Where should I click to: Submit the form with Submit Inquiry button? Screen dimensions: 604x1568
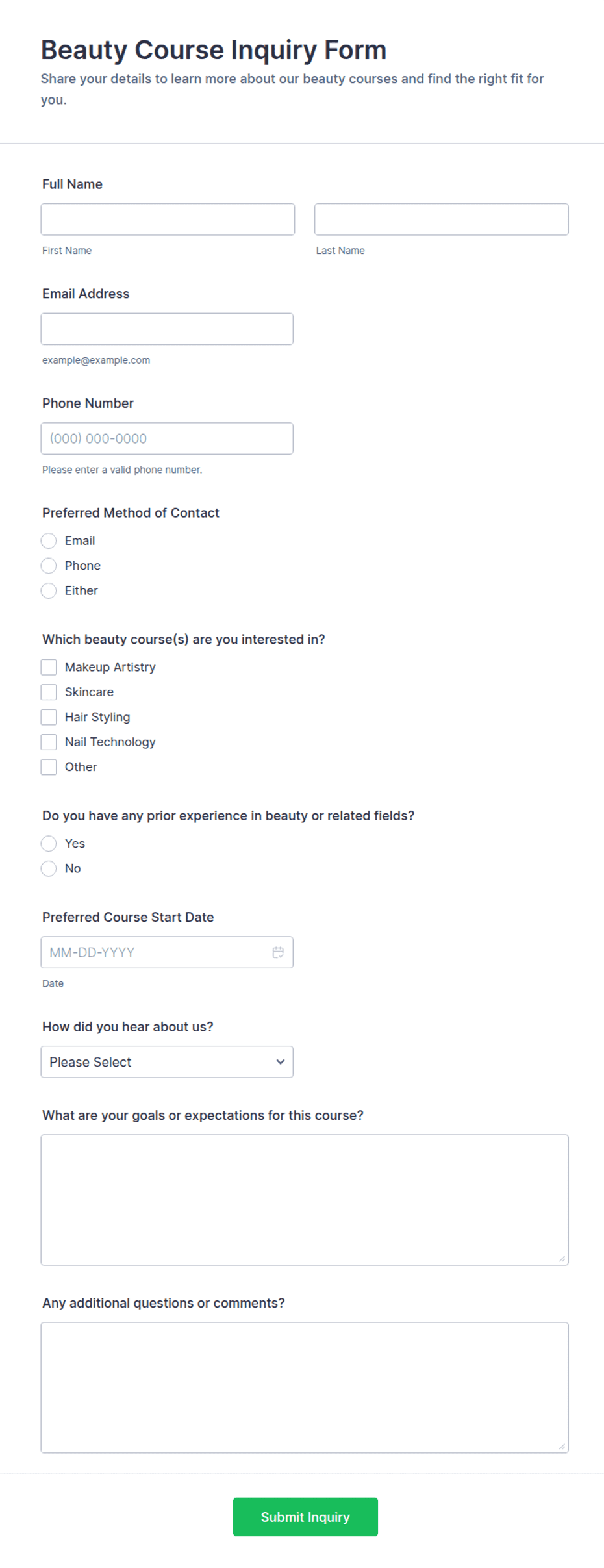pyautogui.click(x=305, y=1517)
